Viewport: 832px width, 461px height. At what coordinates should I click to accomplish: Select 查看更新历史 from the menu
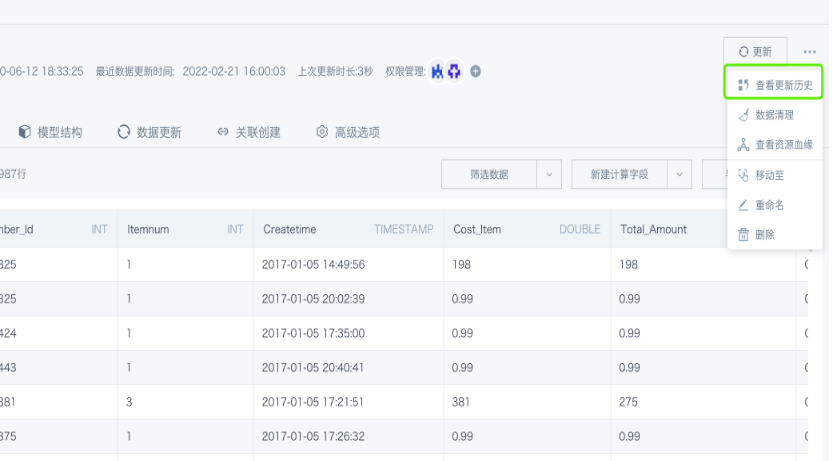[x=775, y=85]
